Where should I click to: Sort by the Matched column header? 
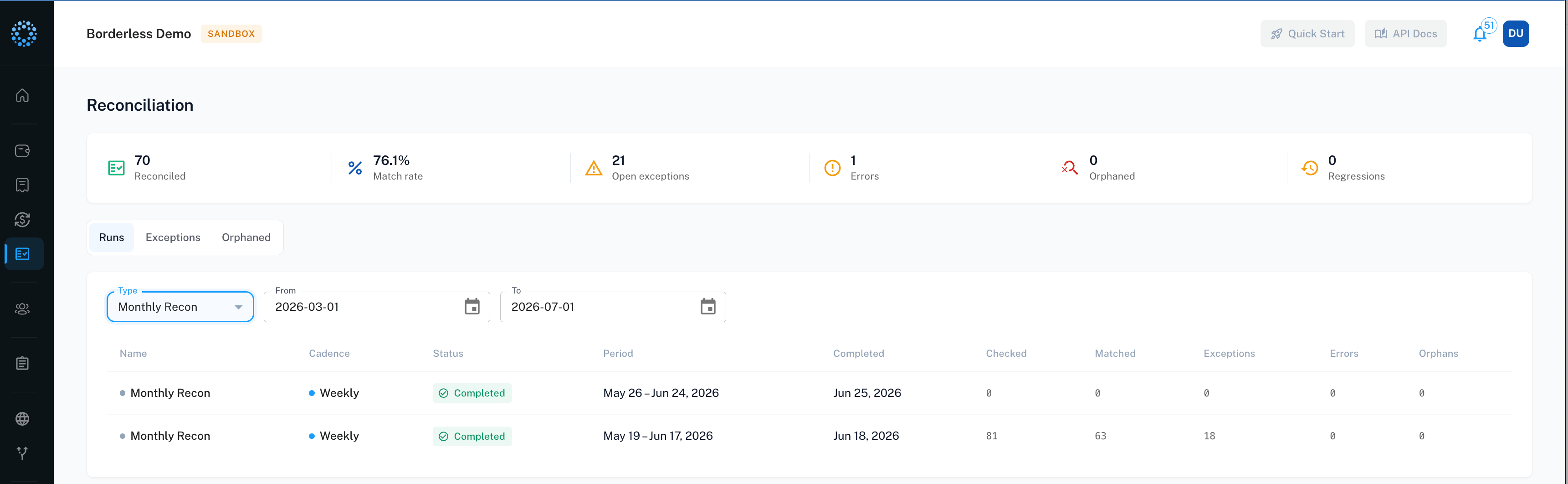(1115, 354)
